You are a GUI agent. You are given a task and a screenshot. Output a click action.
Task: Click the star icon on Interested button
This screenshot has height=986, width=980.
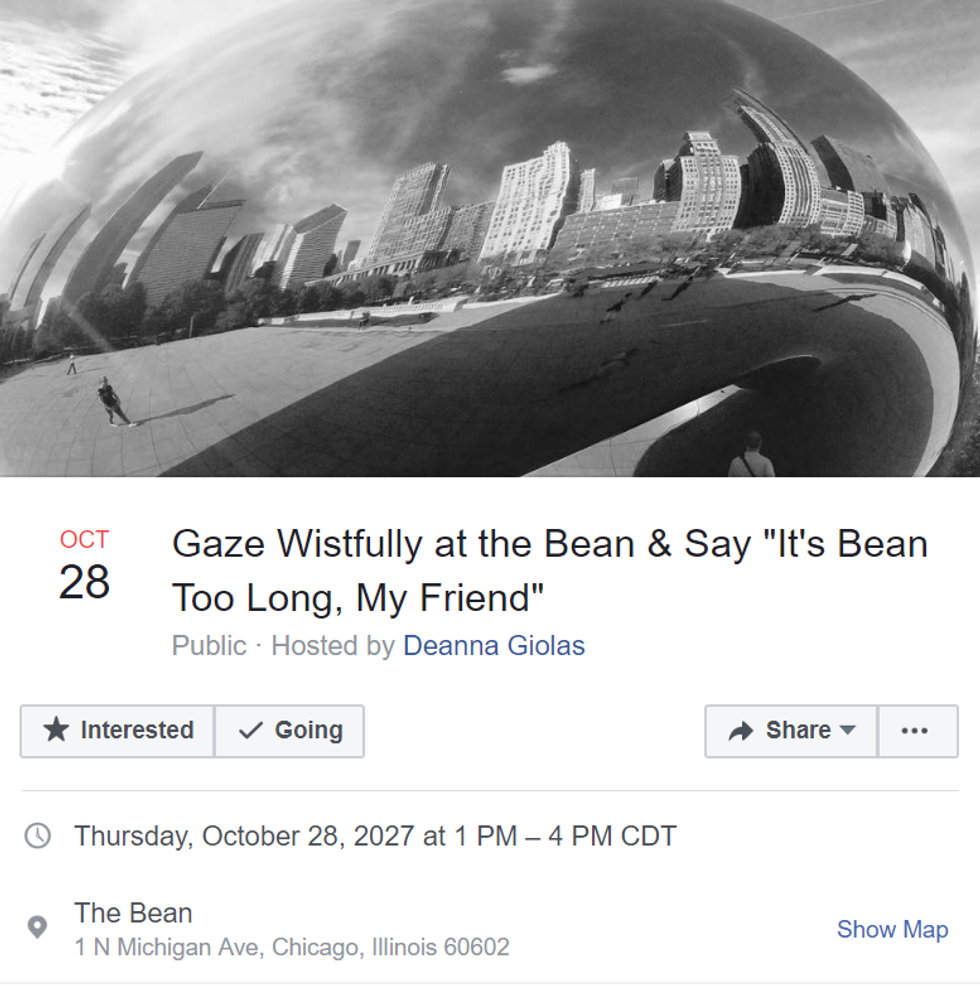(57, 730)
